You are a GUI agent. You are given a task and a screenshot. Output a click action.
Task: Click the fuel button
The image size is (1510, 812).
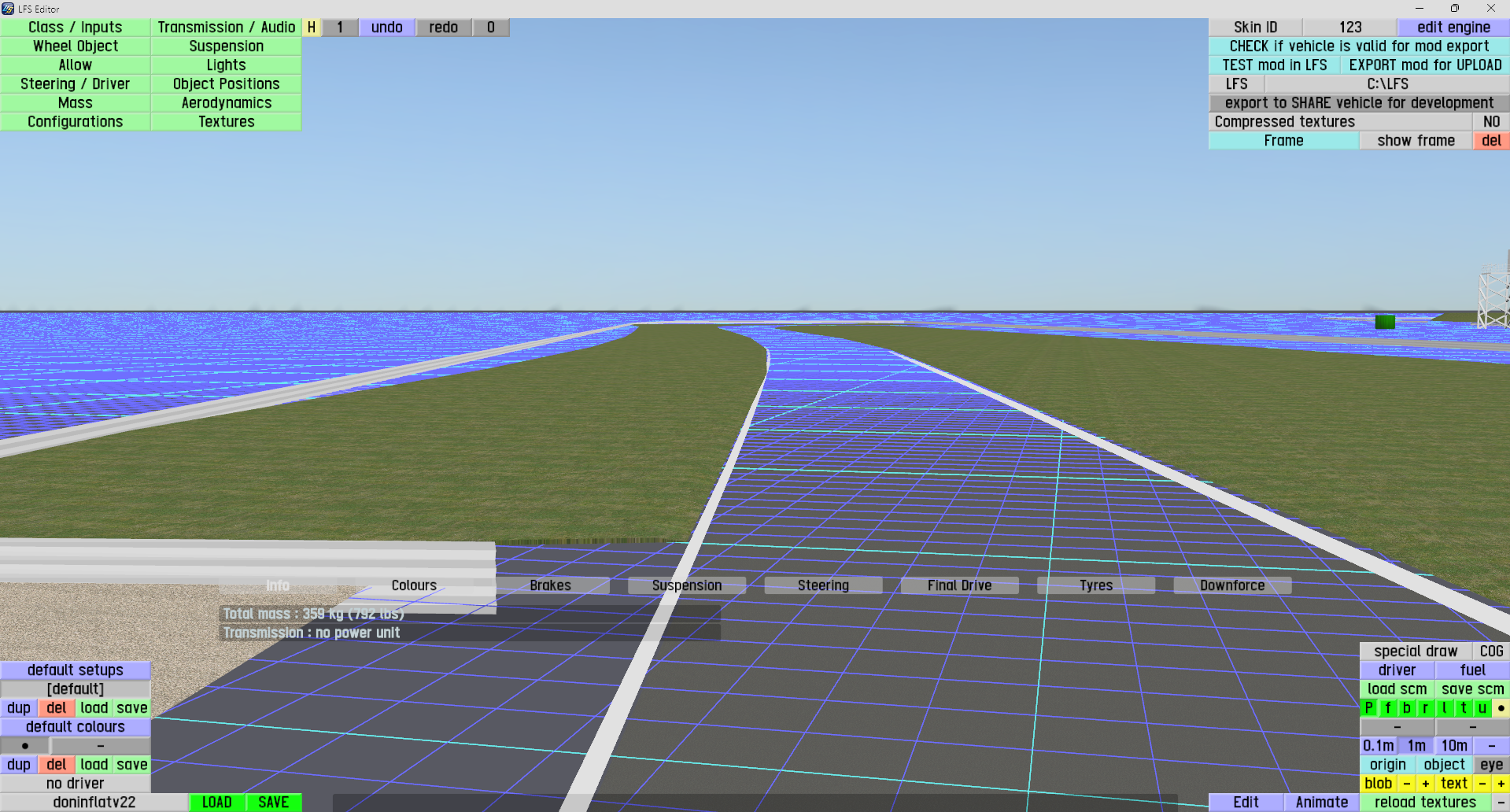(x=1473, y=670)
